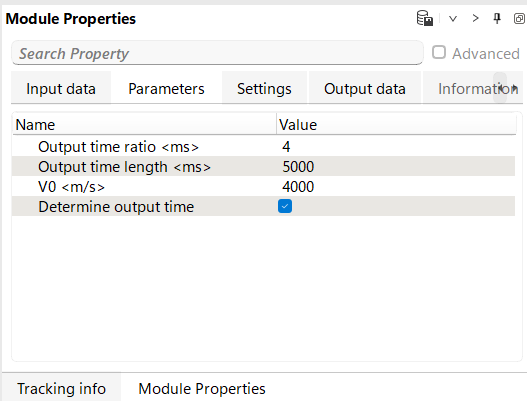527x401 pixels.
Task: Go to the Output data tab
Action: pos(365,89)
